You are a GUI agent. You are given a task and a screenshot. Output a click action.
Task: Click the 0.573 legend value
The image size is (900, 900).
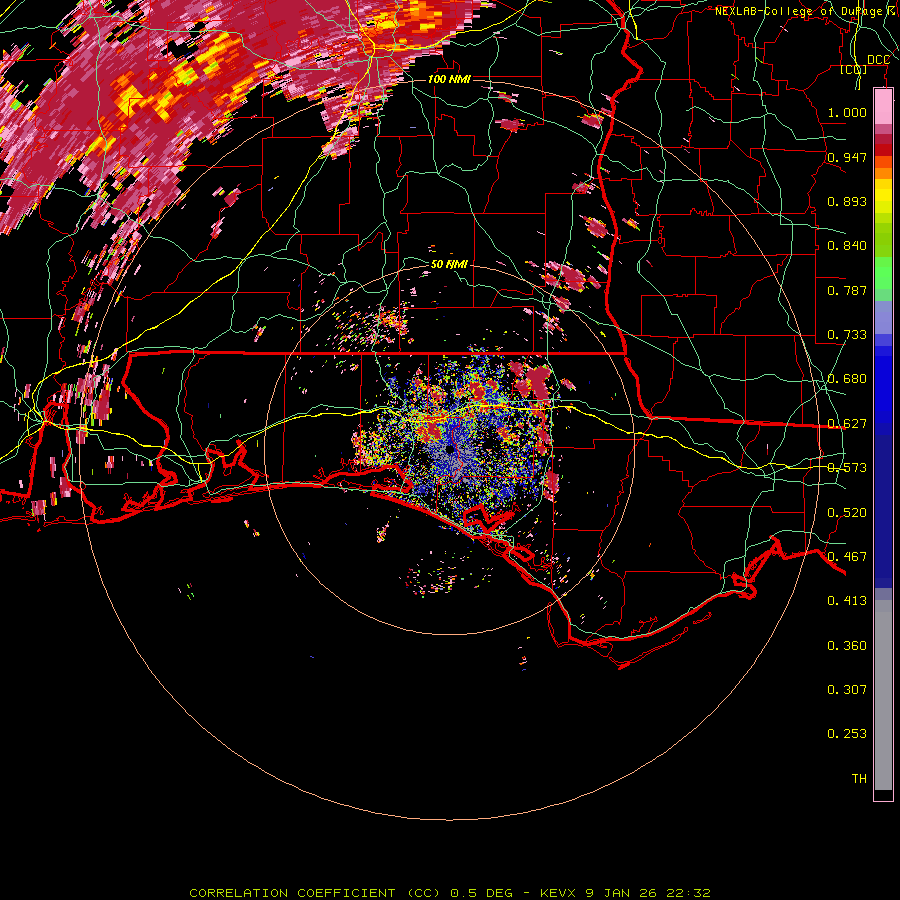(x=847, y=468)
